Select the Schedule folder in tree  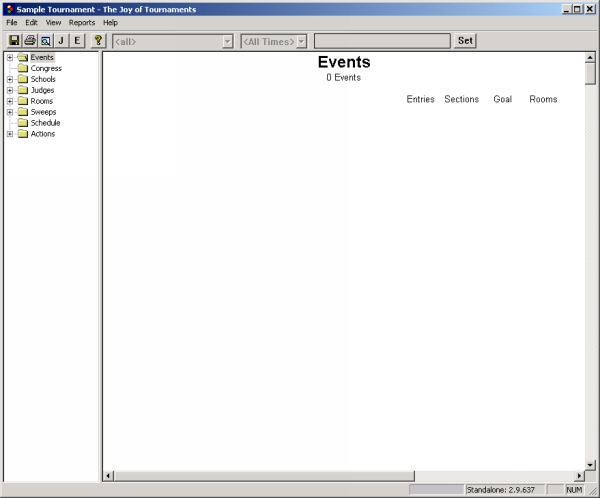coord(45,123)
